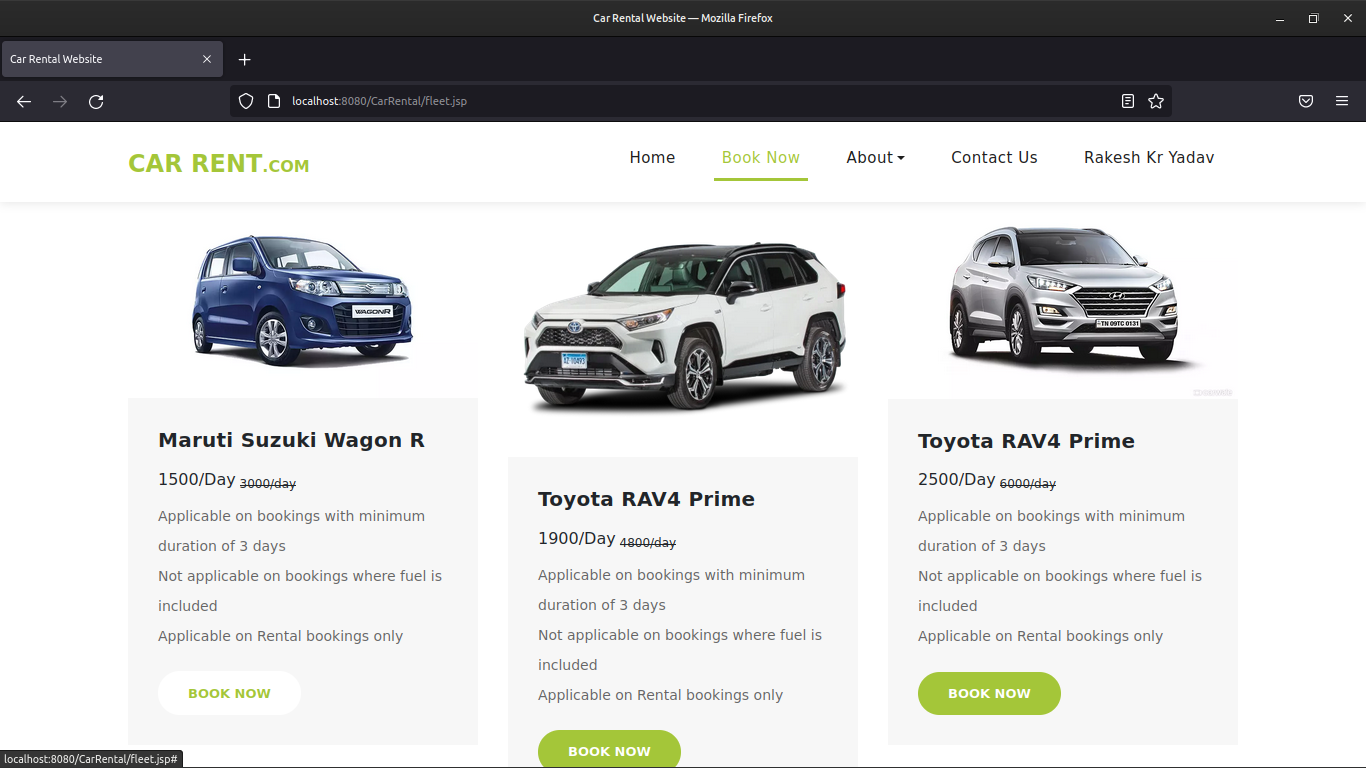This screenshot has height=768, width=1366.
Task: Go to the Home page
Action: 652,158
